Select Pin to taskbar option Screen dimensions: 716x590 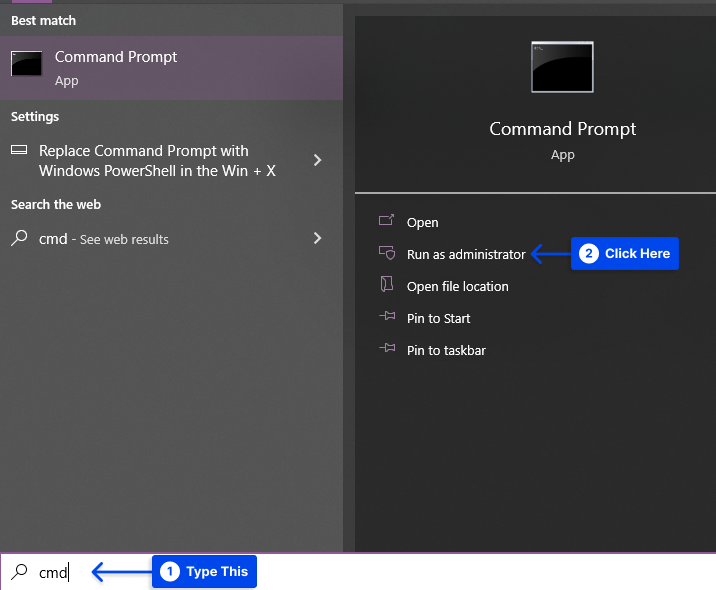point(446,350)
